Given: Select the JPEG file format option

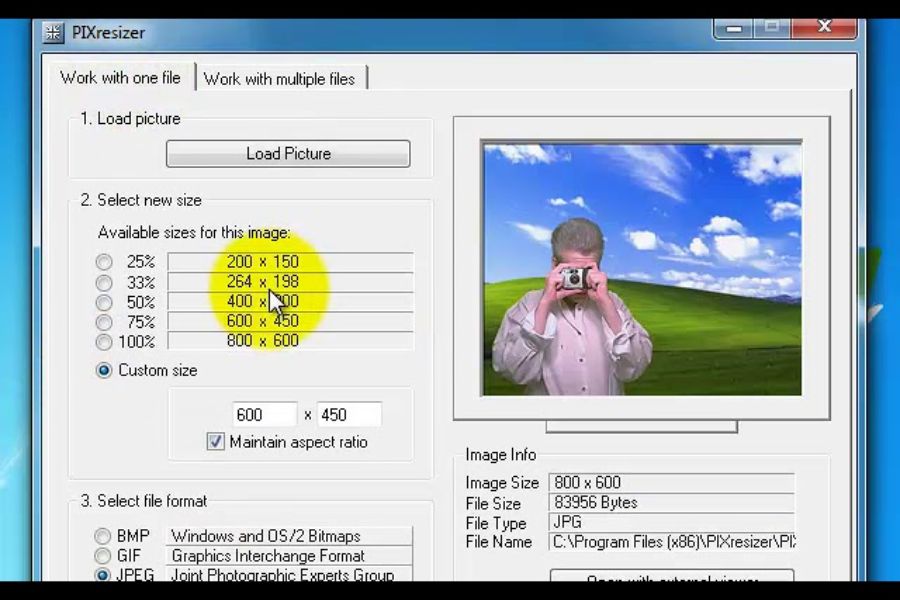Looking at the screenshot, I should (103, 575).
